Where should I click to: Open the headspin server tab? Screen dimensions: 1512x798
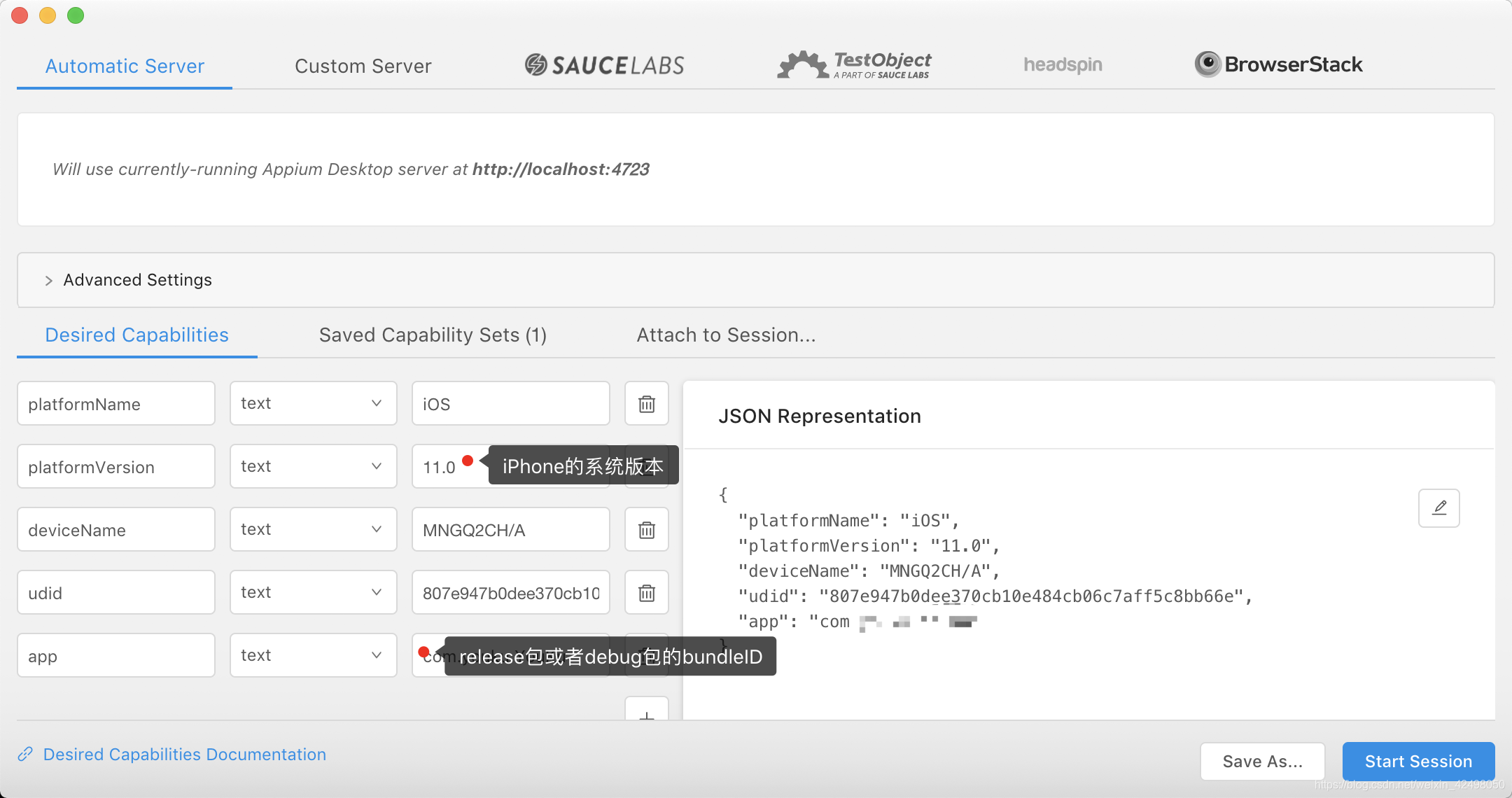point(1063,65)
